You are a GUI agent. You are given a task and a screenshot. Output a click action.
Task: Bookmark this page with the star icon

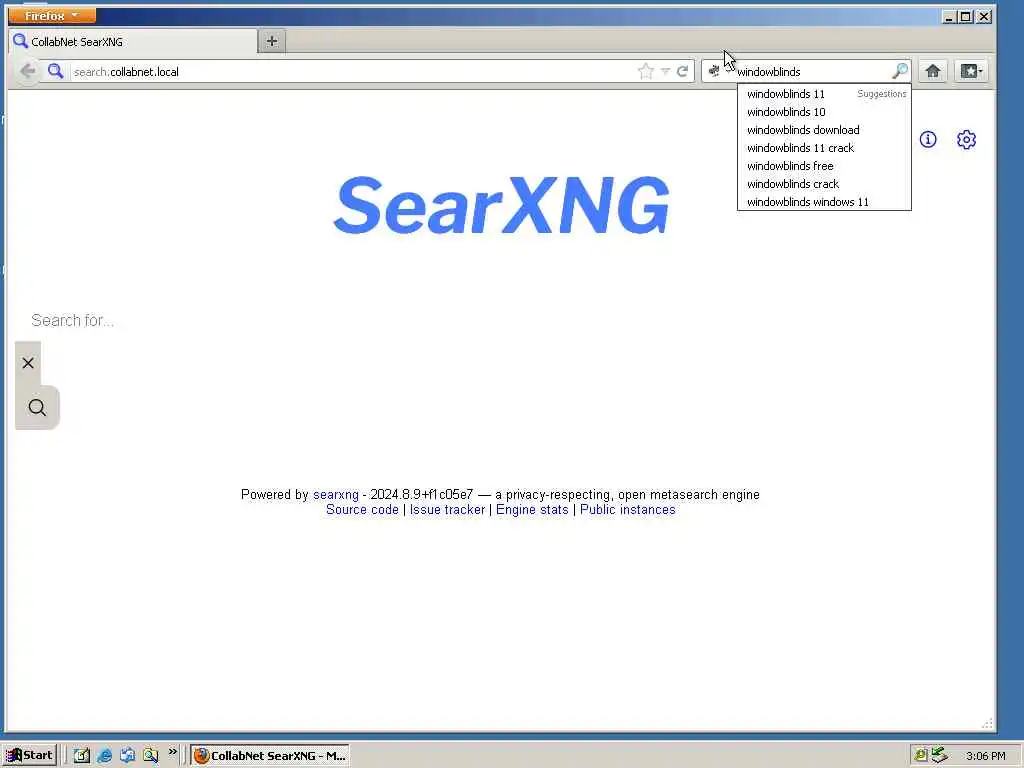coord(645,71)
